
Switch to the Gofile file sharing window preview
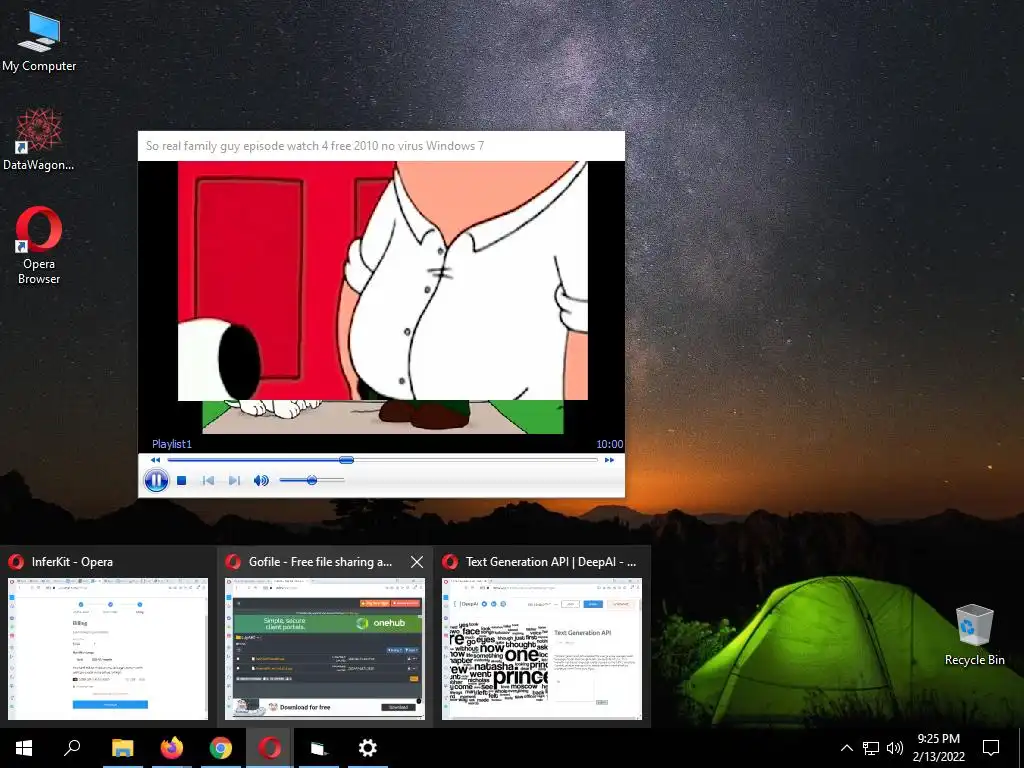click(325, 648)
